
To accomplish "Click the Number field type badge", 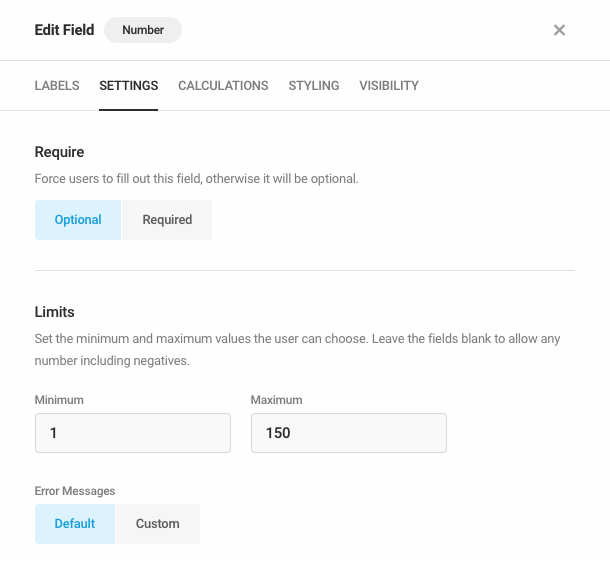I will pyautogui.click(x=143, y=30).
